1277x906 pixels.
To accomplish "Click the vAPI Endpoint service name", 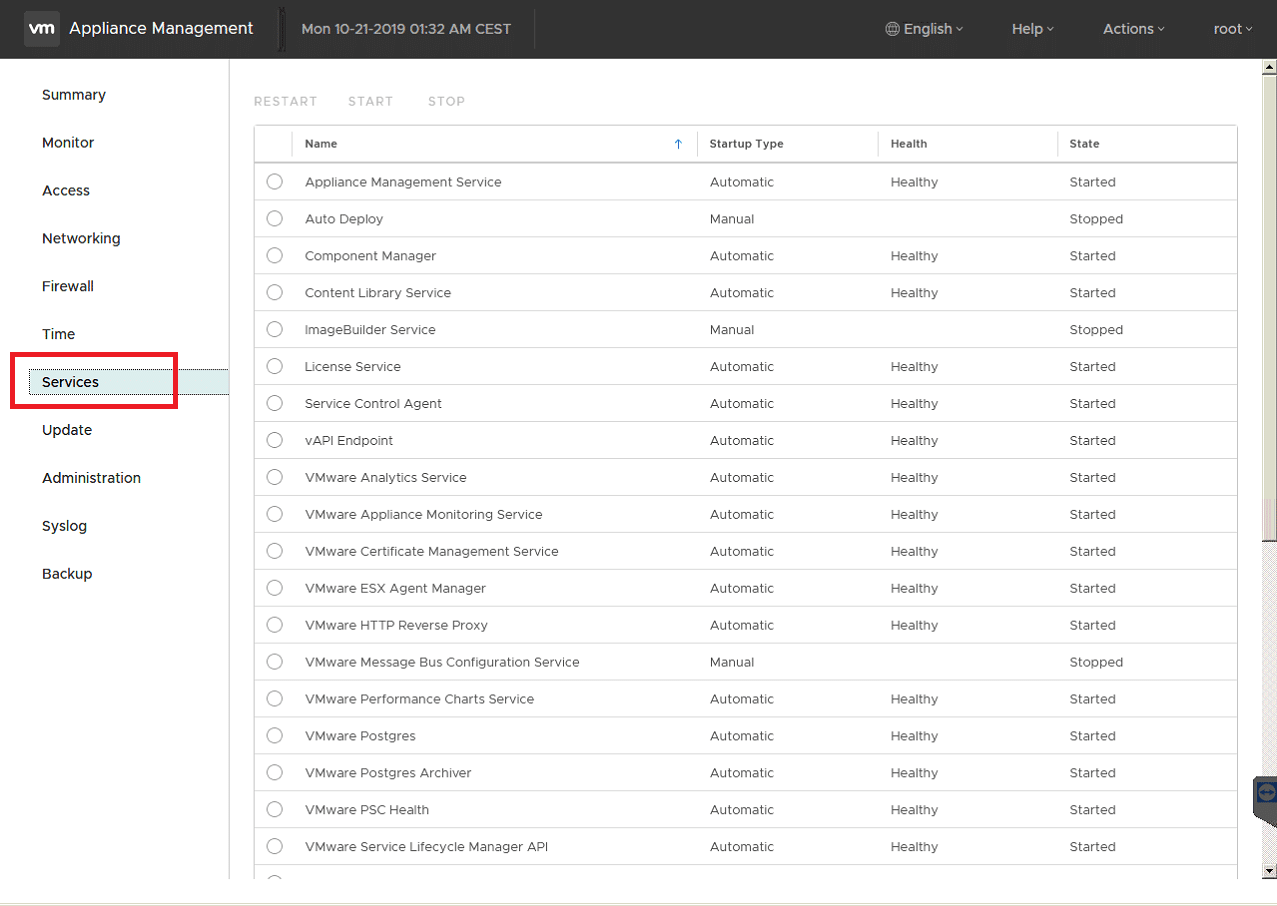I will coord(349,441).
